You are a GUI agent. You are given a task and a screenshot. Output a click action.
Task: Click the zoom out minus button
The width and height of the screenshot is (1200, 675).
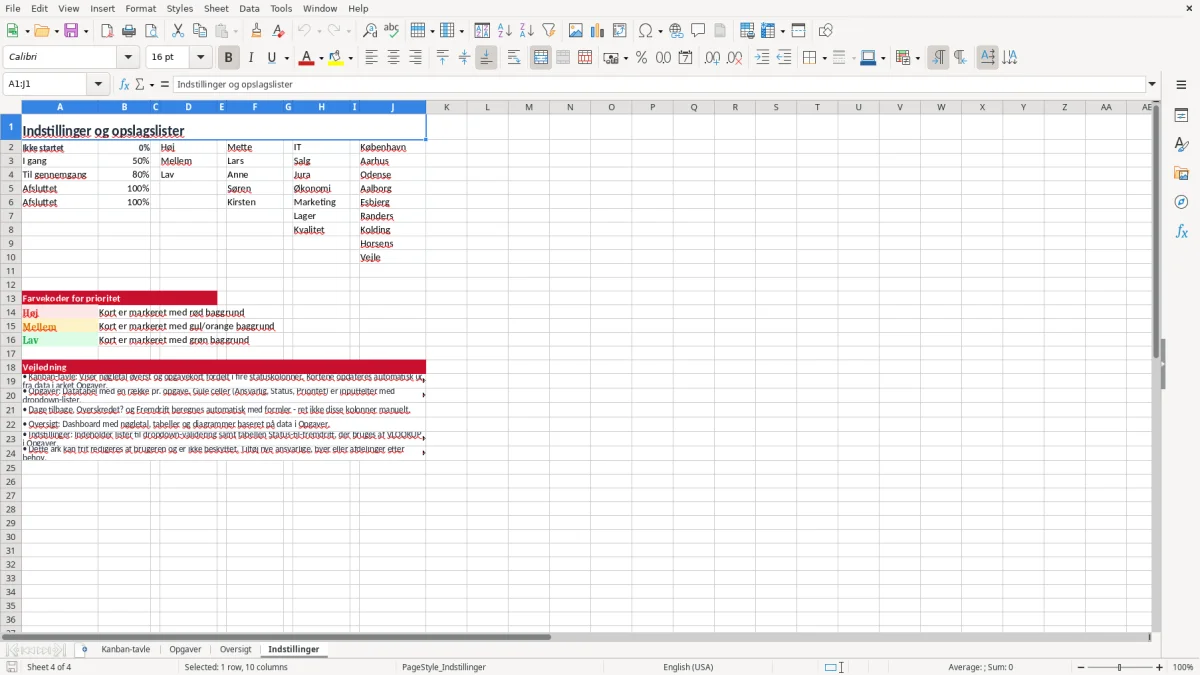[1079, 667]
